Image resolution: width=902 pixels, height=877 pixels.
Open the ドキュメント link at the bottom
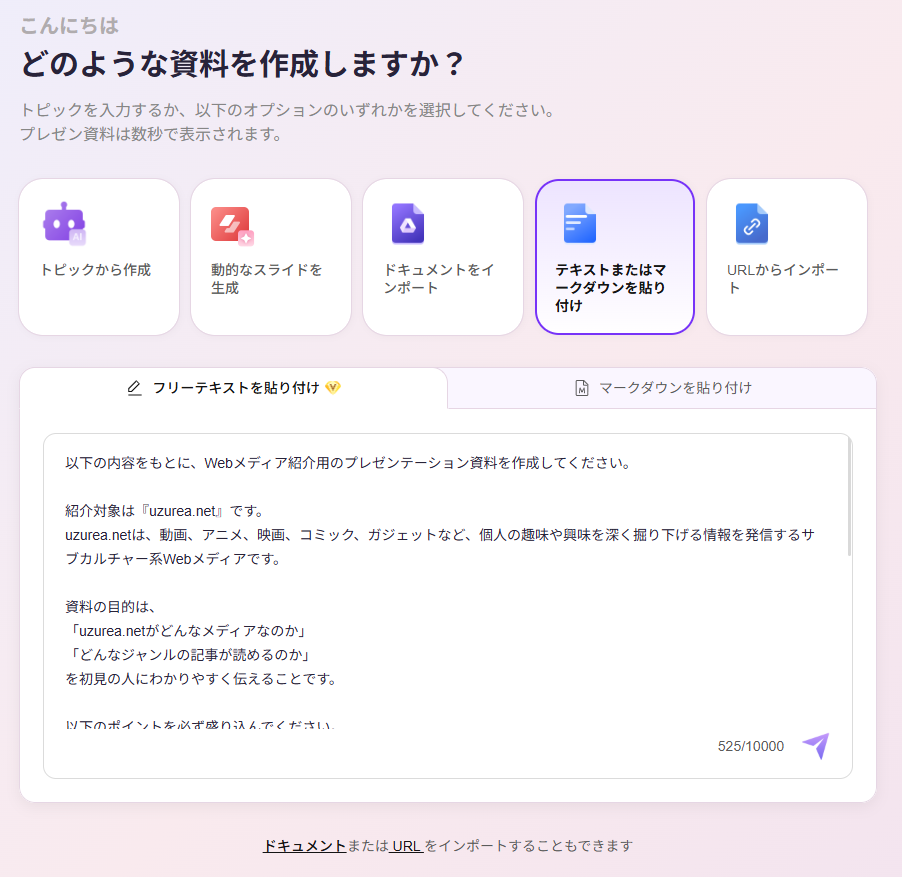305,846
